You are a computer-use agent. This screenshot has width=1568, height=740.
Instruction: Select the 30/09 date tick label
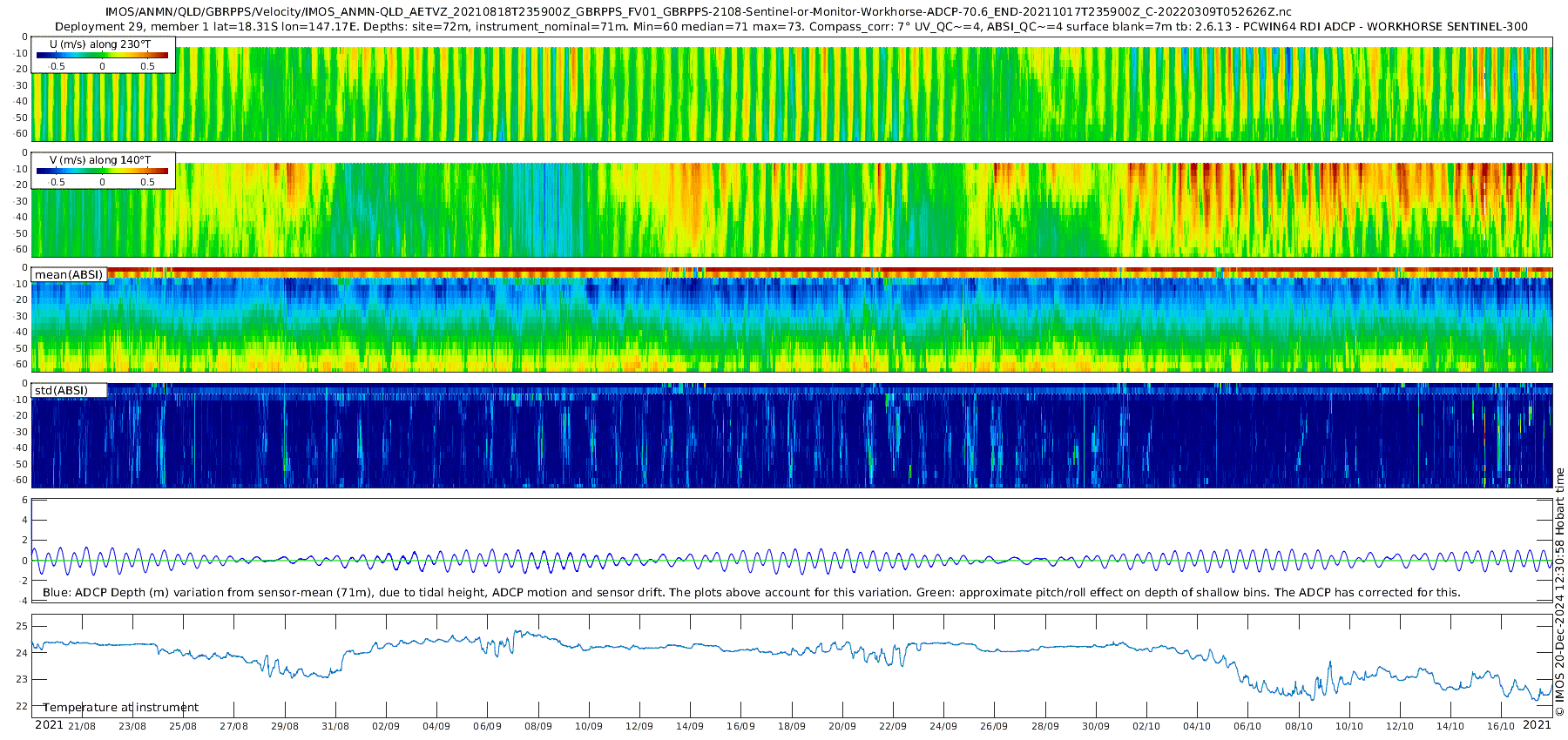[x=1096, y=726]
